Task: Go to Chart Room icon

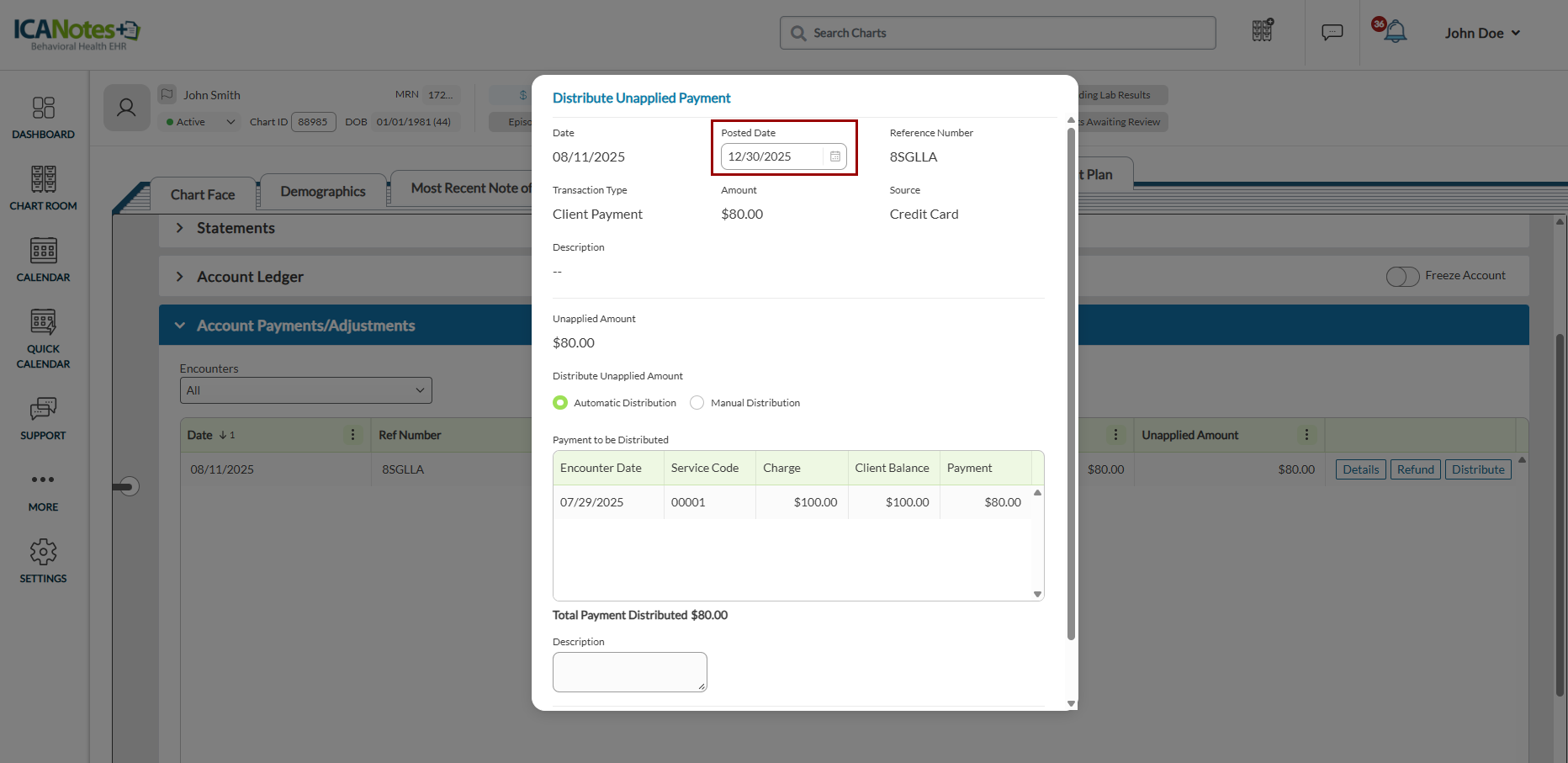Action: (x=43, y=188)
